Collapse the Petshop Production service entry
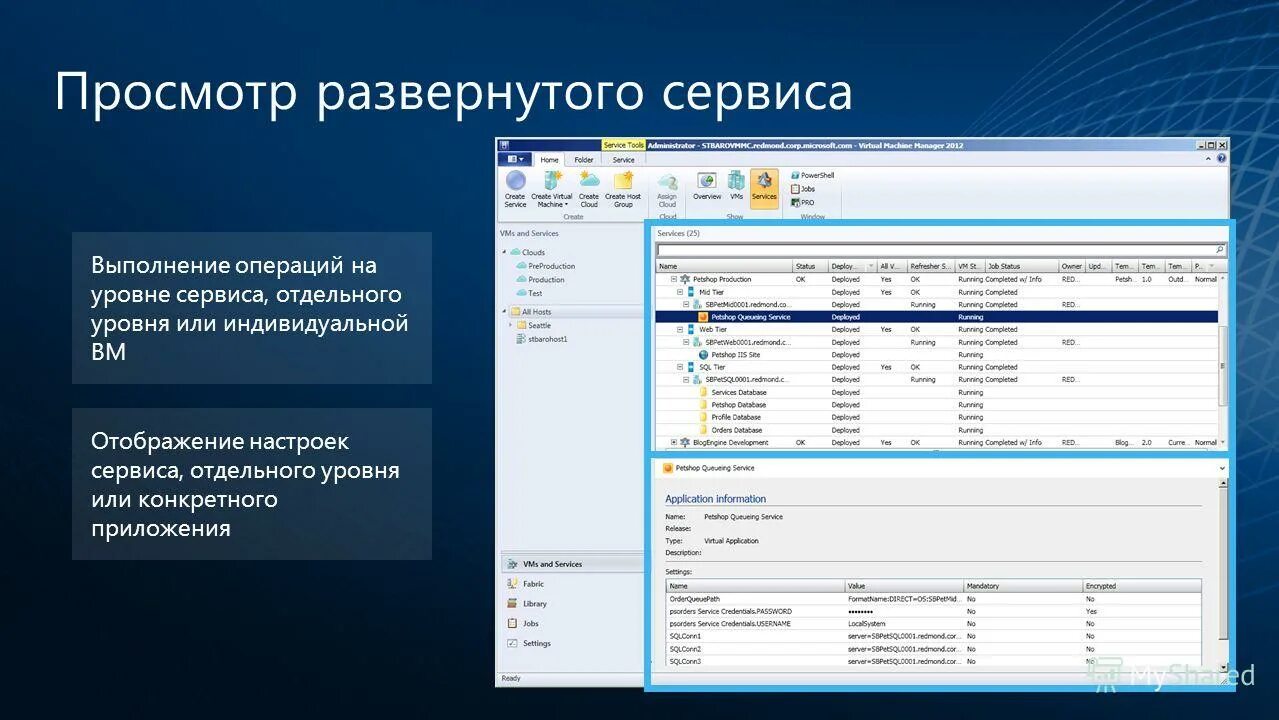 pyautogui.click(x=675, y=279)
